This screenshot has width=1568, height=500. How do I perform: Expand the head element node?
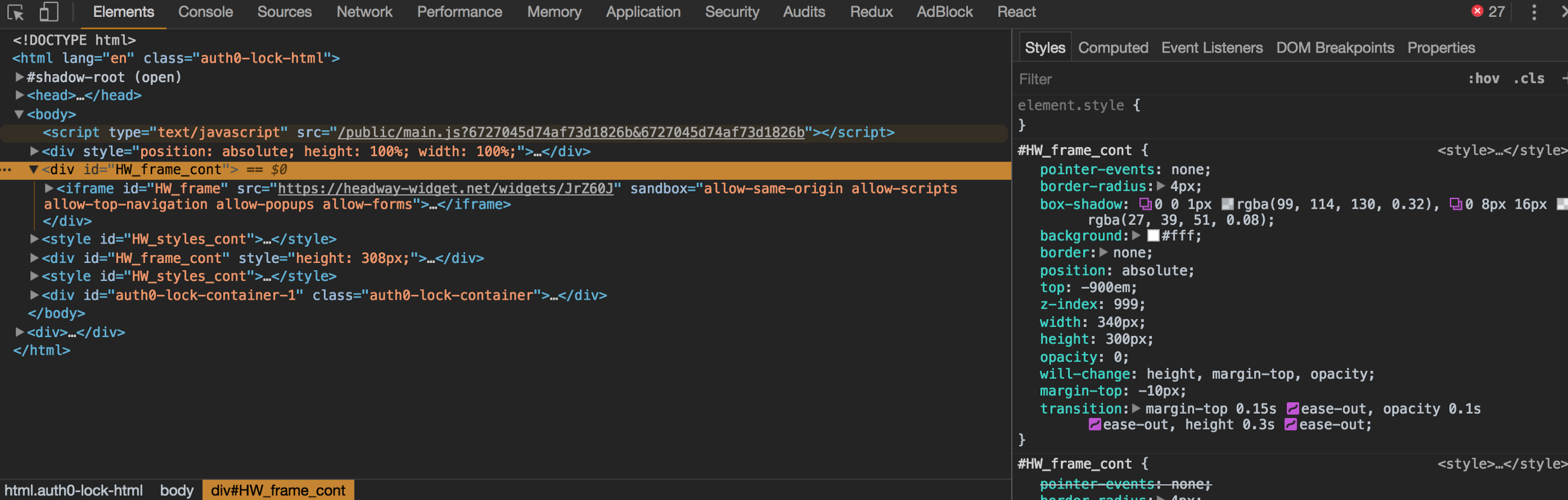tap(19, 96)
